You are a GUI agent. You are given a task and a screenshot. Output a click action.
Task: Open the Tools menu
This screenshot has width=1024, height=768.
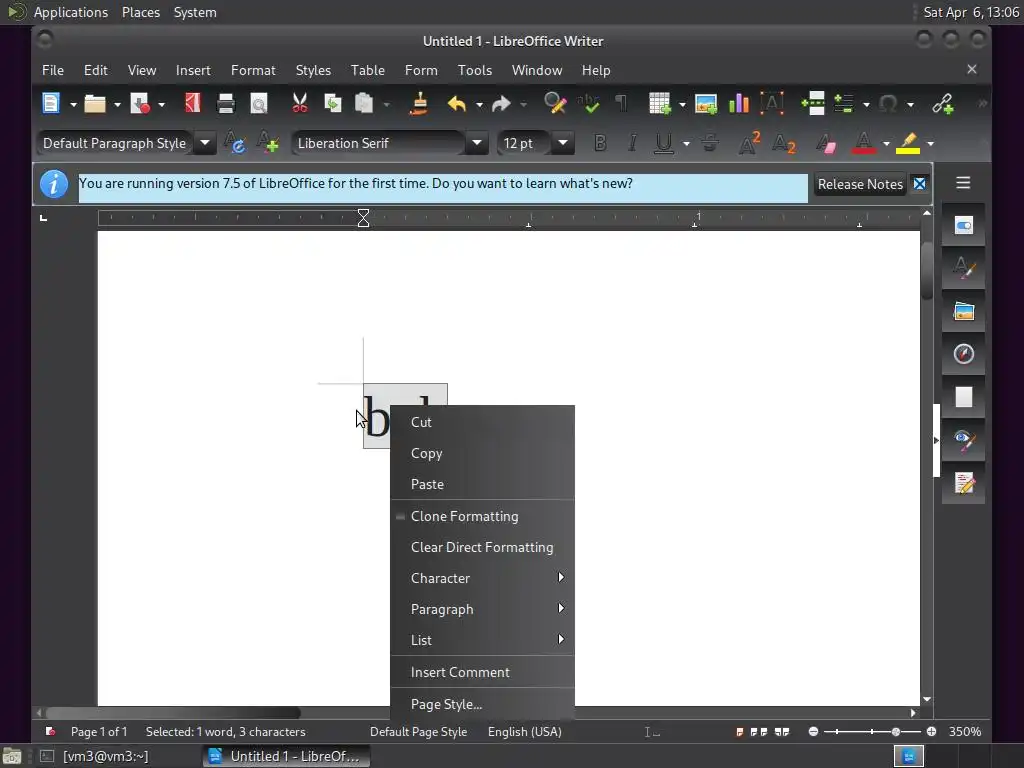point(474,71)
